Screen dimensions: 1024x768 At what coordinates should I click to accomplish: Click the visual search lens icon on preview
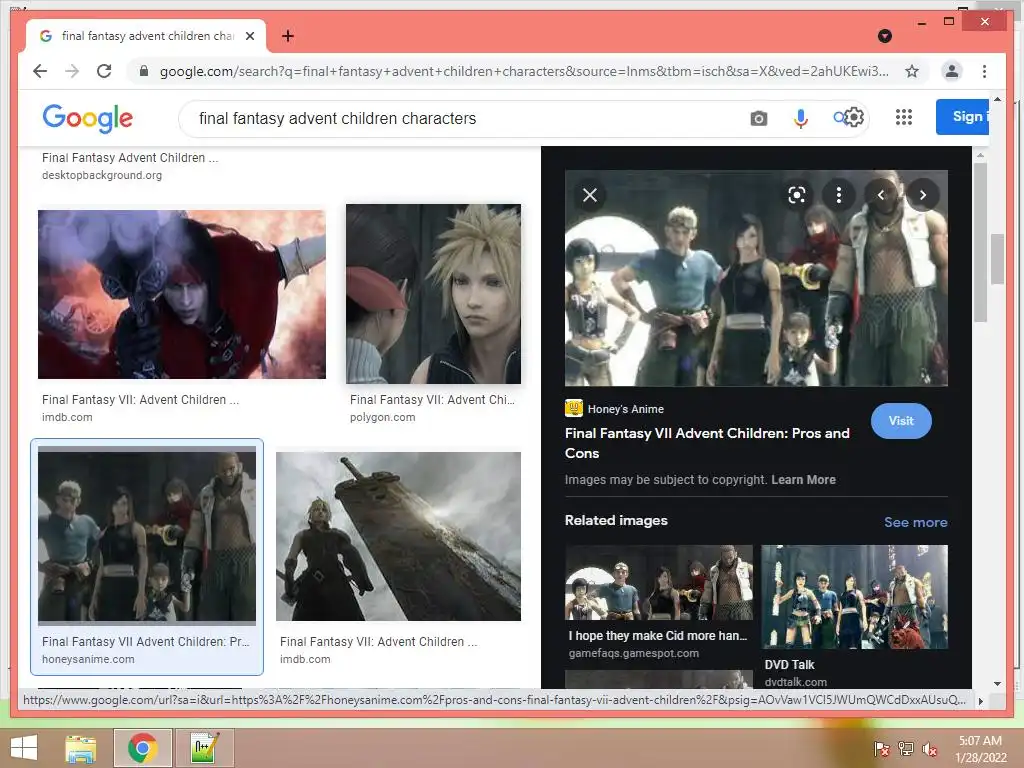[x=797, y=195]
